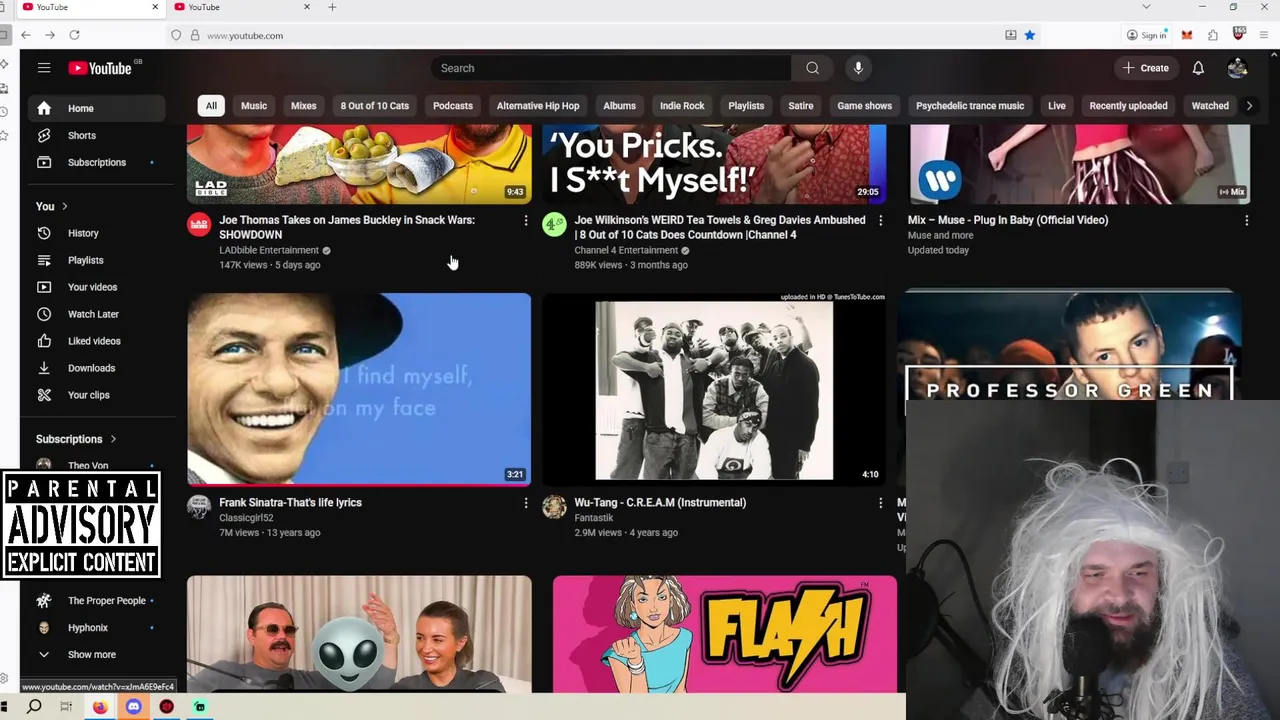
Task: Click the browser address bar URL
Action: pos(245,35)
